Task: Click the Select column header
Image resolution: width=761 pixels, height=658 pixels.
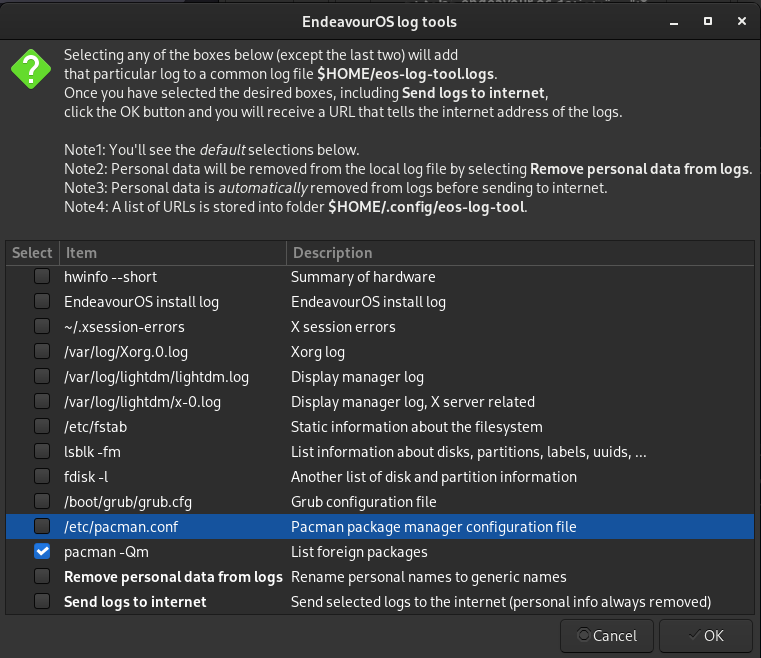Action: 32,253
